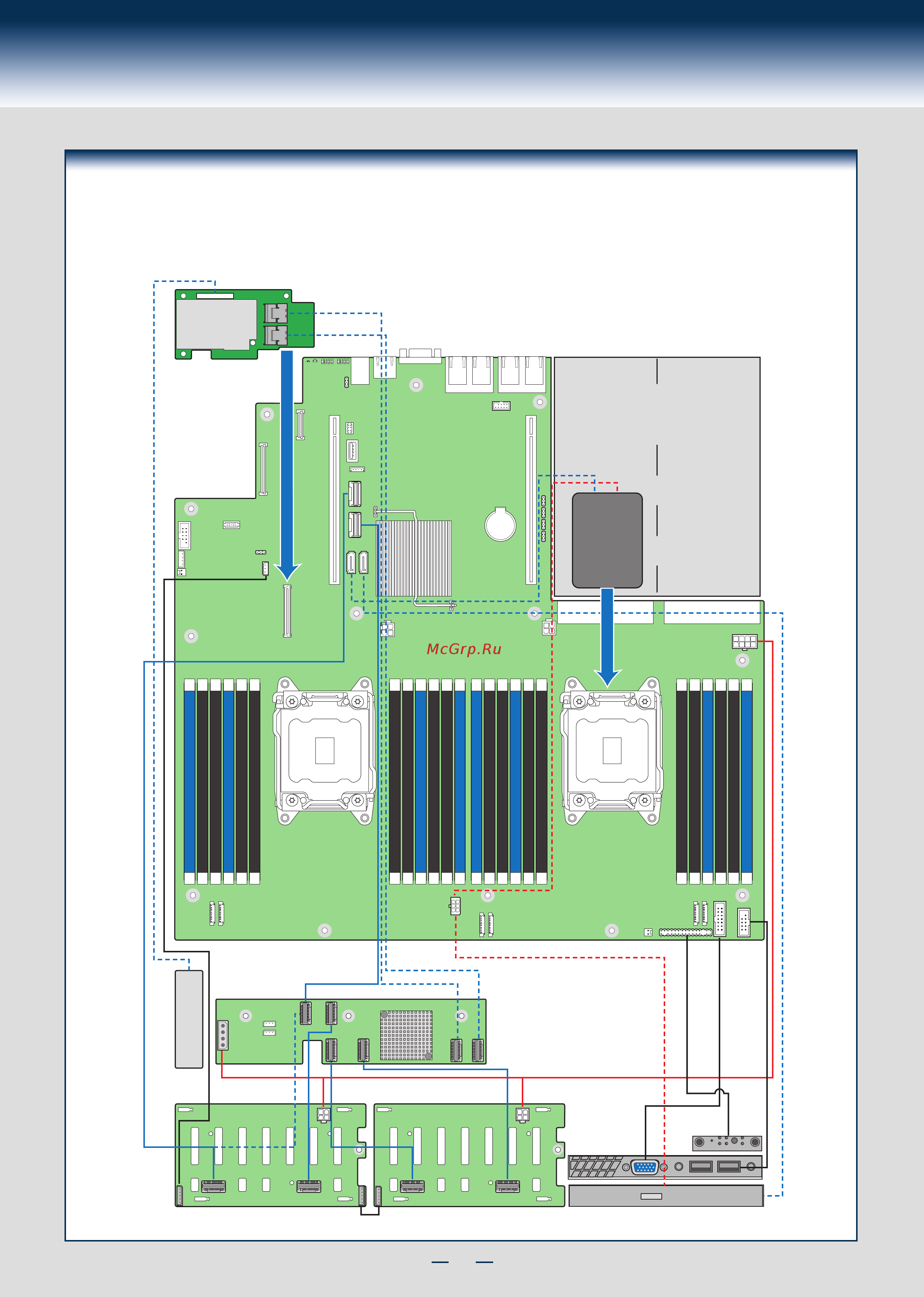
Task: Click the blue VGA connector on front panel
Action: 645,1167
